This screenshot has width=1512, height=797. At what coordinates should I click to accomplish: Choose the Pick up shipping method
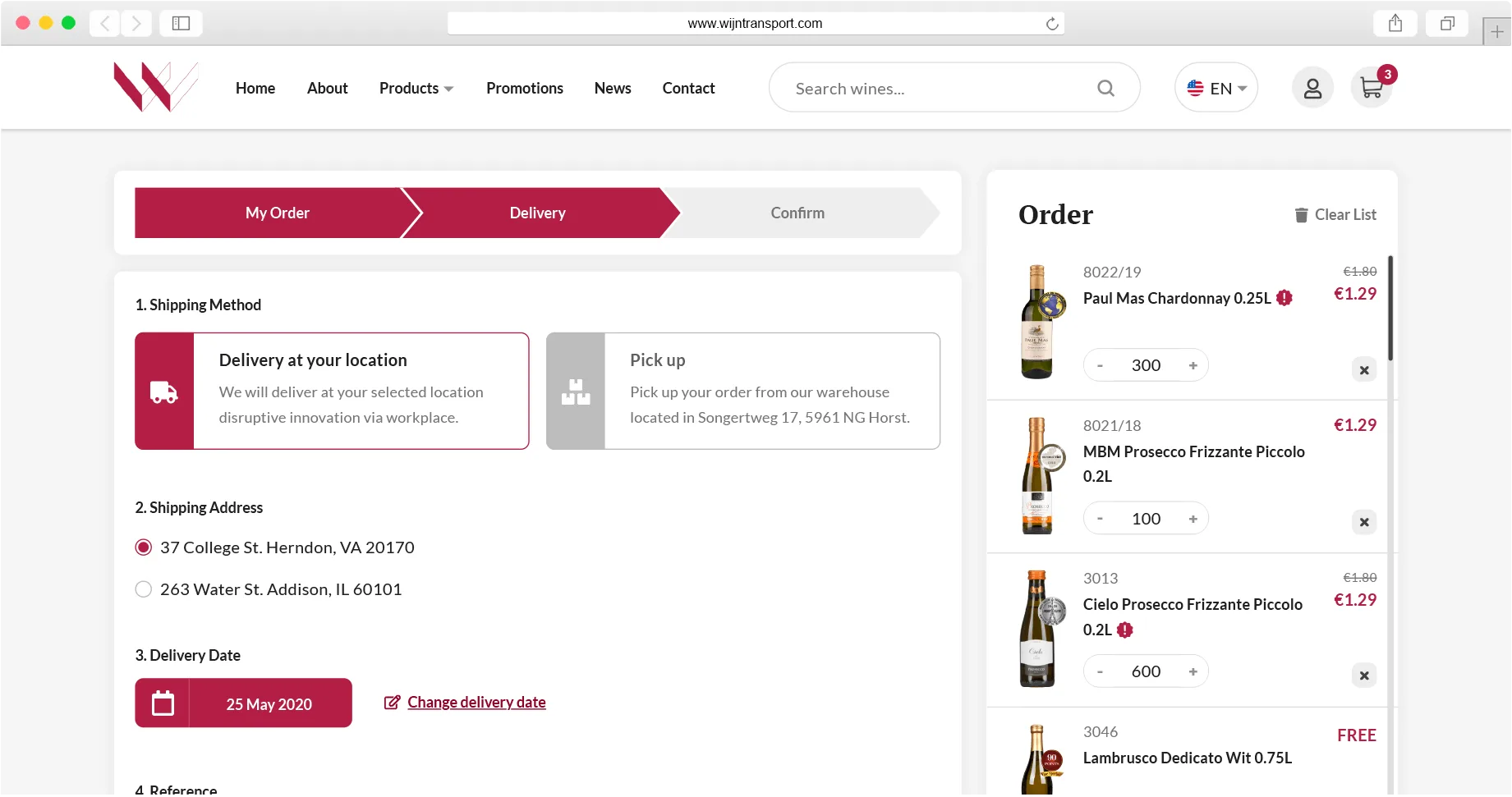coord(743,391)
